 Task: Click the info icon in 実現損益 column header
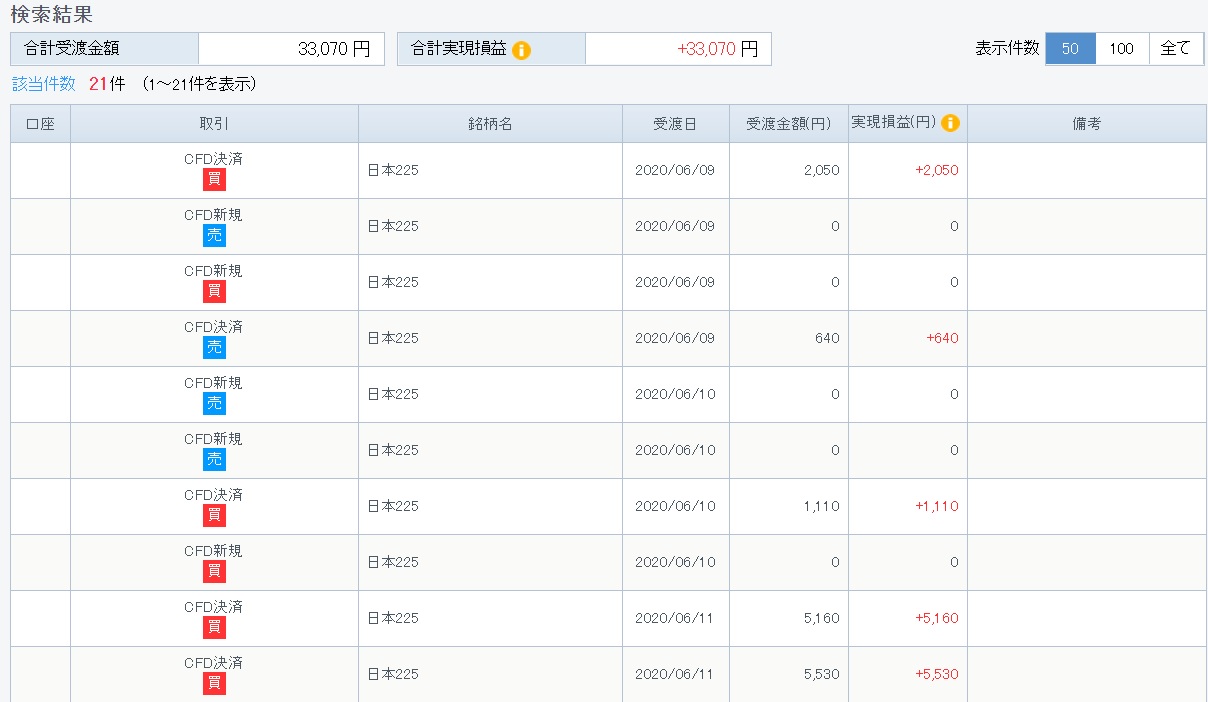point(950,123)
